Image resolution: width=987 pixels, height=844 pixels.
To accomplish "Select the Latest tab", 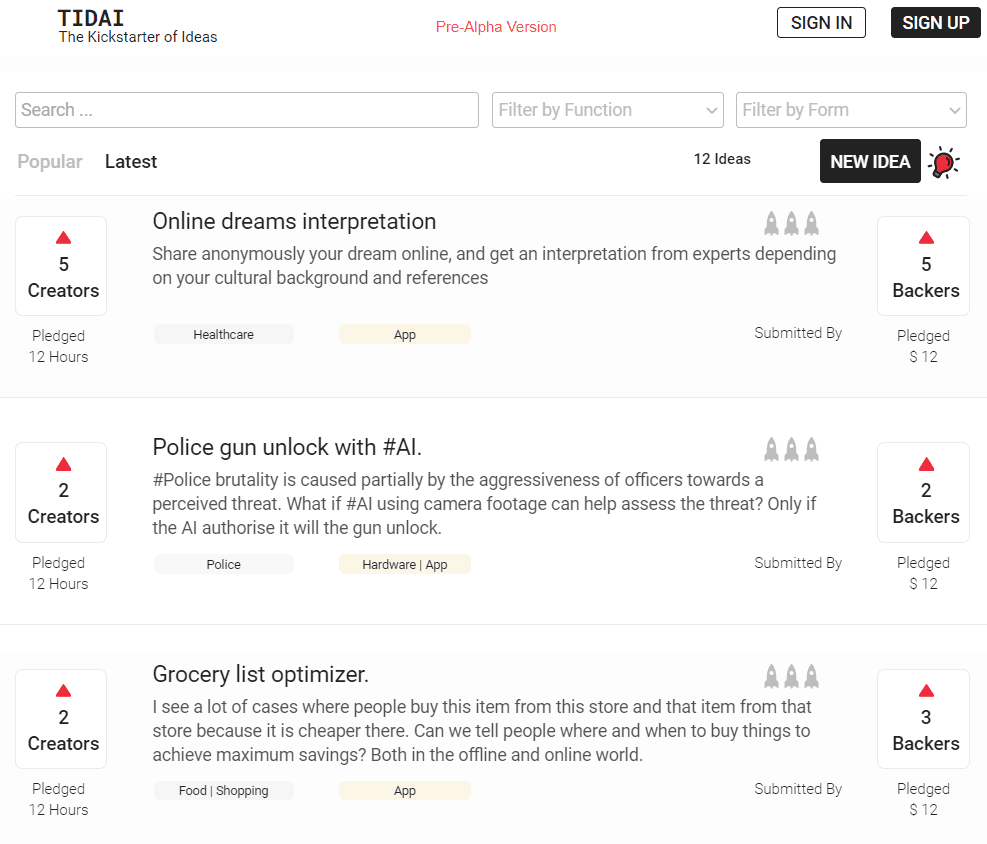I will click(131, 162).
